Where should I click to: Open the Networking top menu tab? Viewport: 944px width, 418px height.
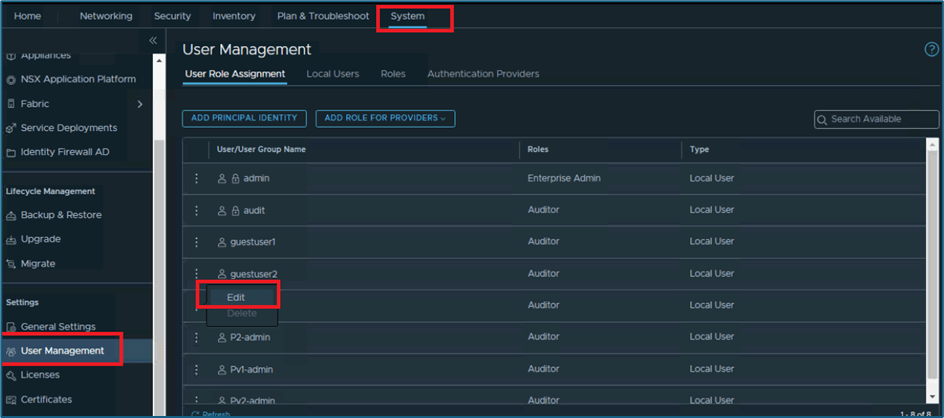coord(105,16)
